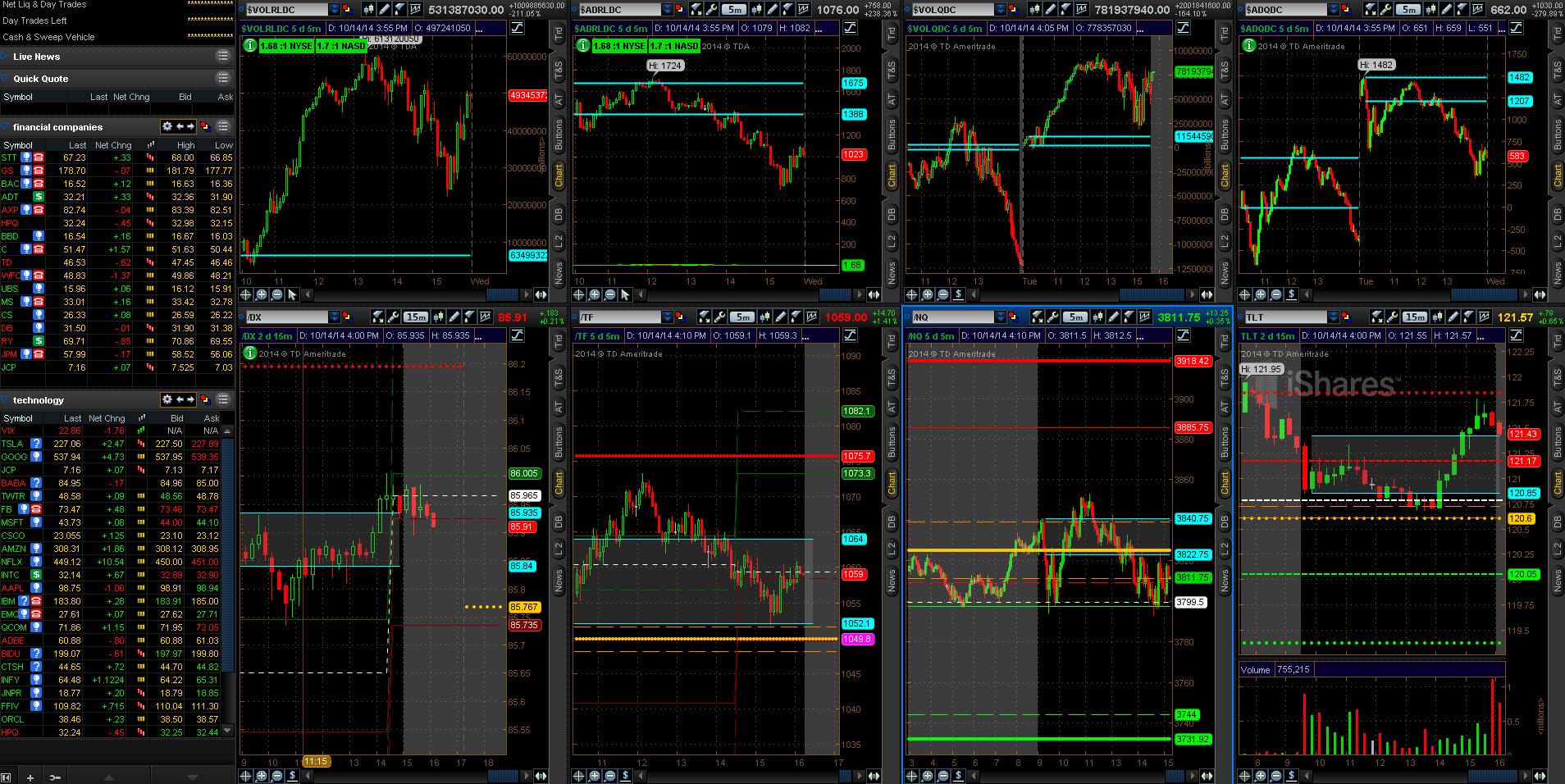
Task: Open candlestick chart-type icon on $VOLRLDC toolbar
Action: [x=369, y=10]
